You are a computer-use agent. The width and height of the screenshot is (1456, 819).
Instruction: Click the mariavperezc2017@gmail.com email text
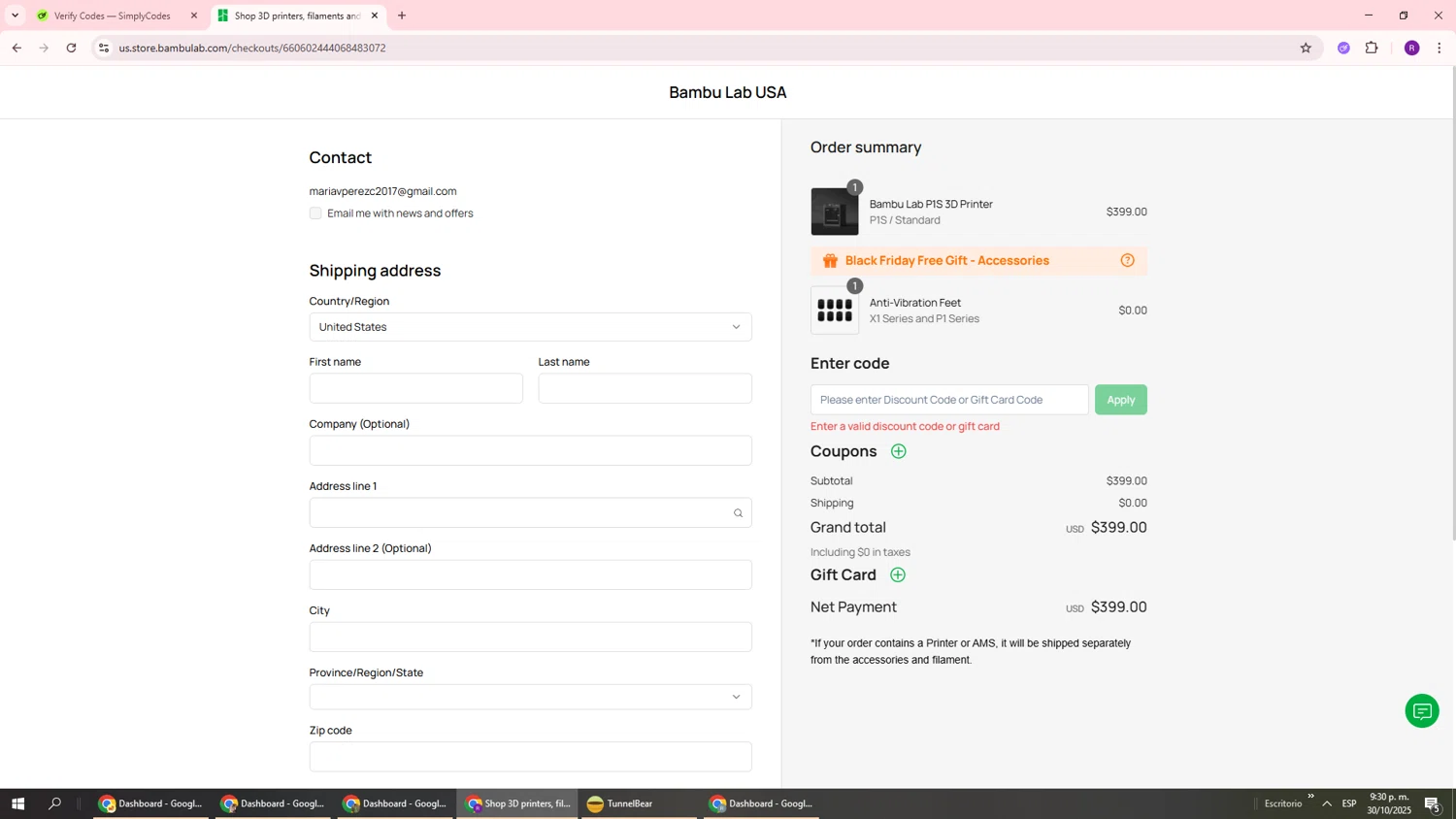coord(382,191)
